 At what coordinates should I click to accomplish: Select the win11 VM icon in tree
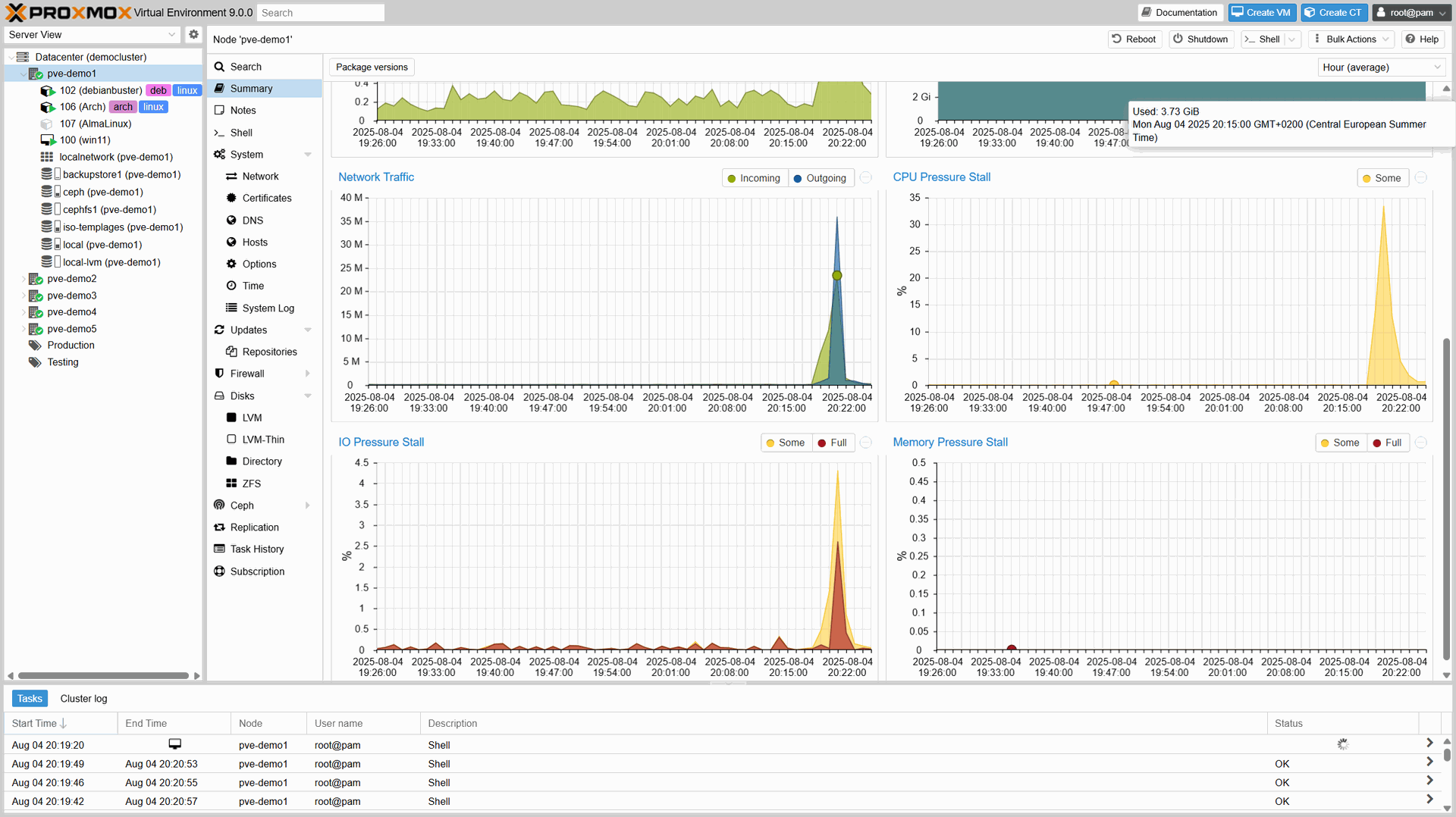[x=48, y=140]
